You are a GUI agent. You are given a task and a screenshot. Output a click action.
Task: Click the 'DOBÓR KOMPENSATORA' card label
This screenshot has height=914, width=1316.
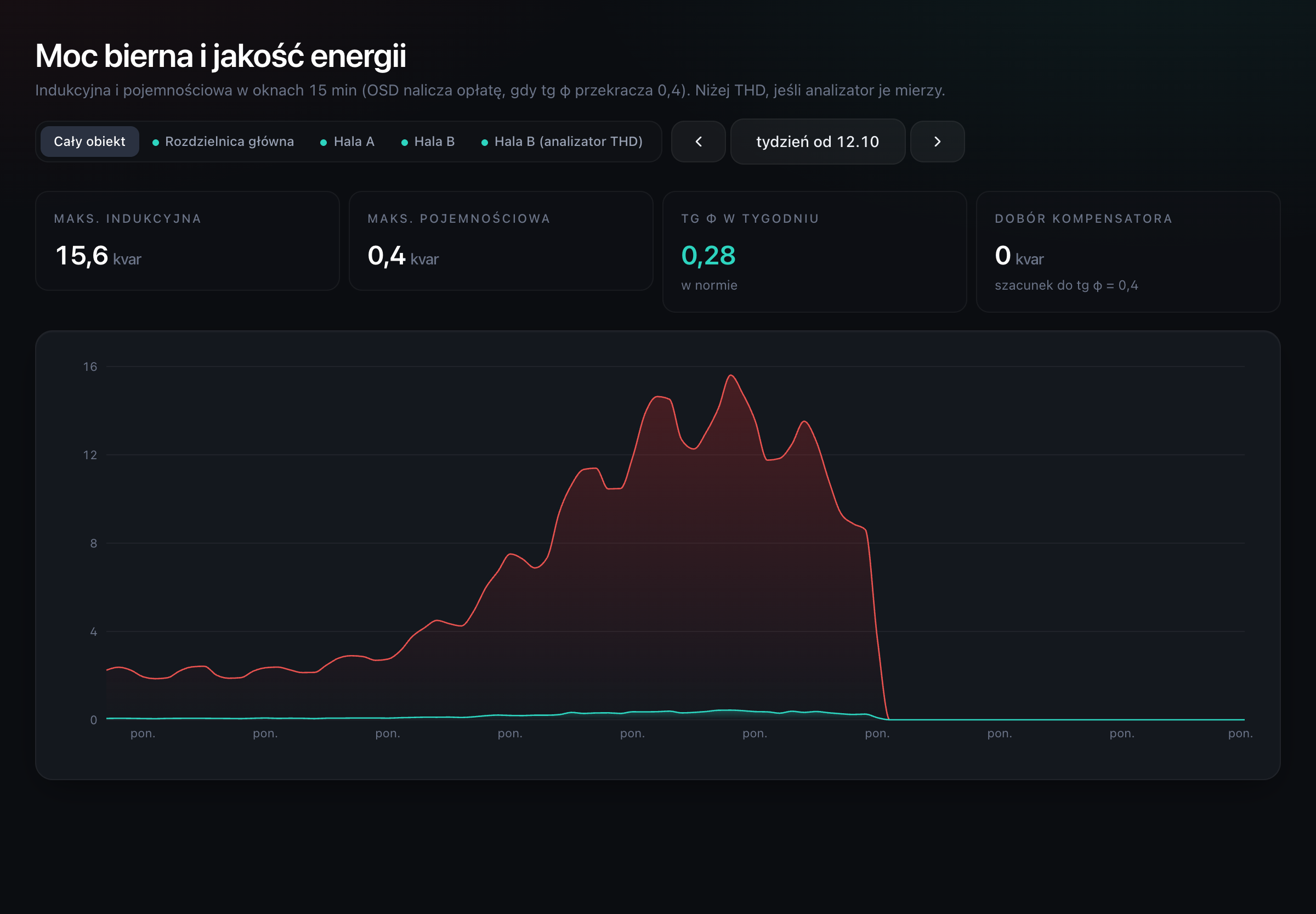(x=1084, y=219)
